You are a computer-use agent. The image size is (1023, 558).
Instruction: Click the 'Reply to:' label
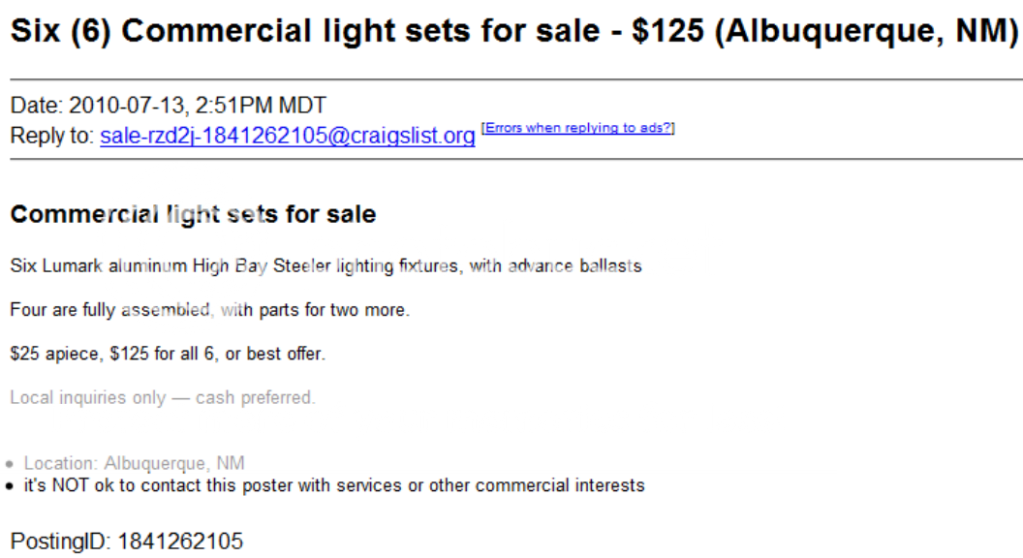[52, 136]
